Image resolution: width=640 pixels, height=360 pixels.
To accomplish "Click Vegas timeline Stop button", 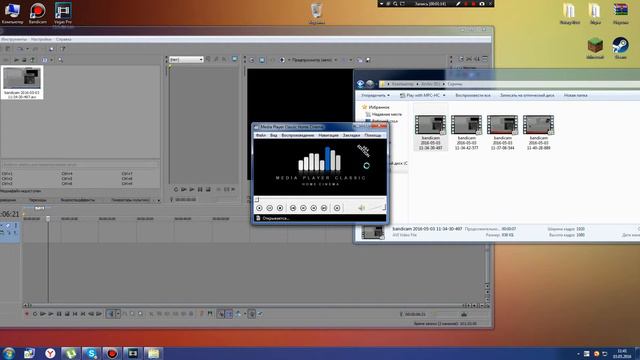I will (67, 314).
